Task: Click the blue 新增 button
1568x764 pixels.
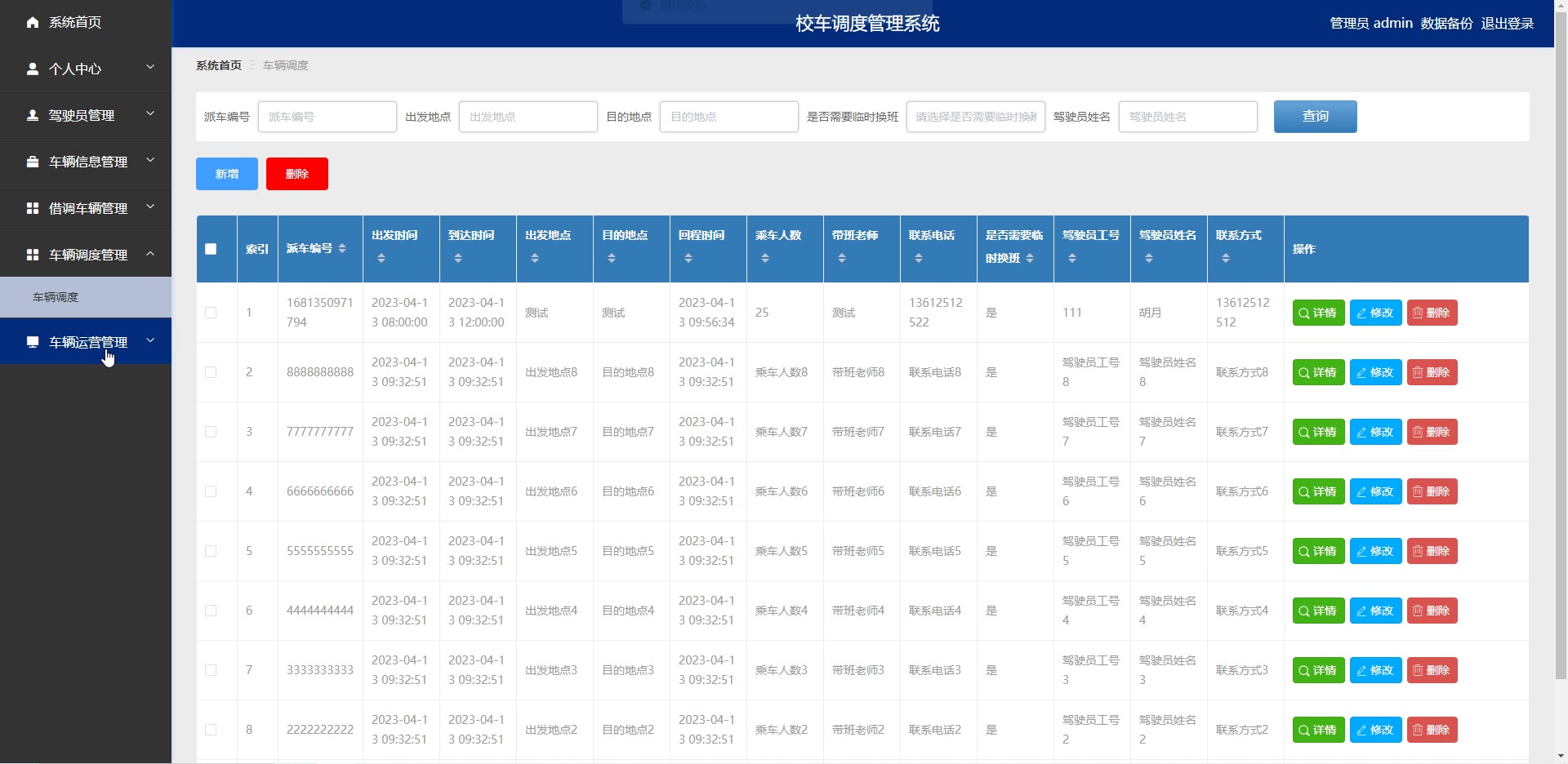Action: click(227, 174)
